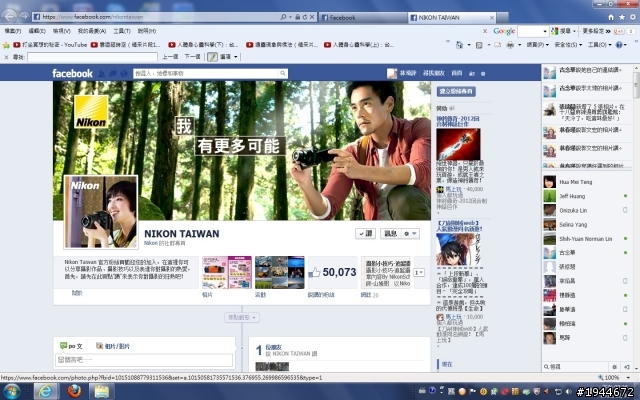Click the Facebook friend requests icon
This screenshot has height=400, width=640.
coord(102,73)
